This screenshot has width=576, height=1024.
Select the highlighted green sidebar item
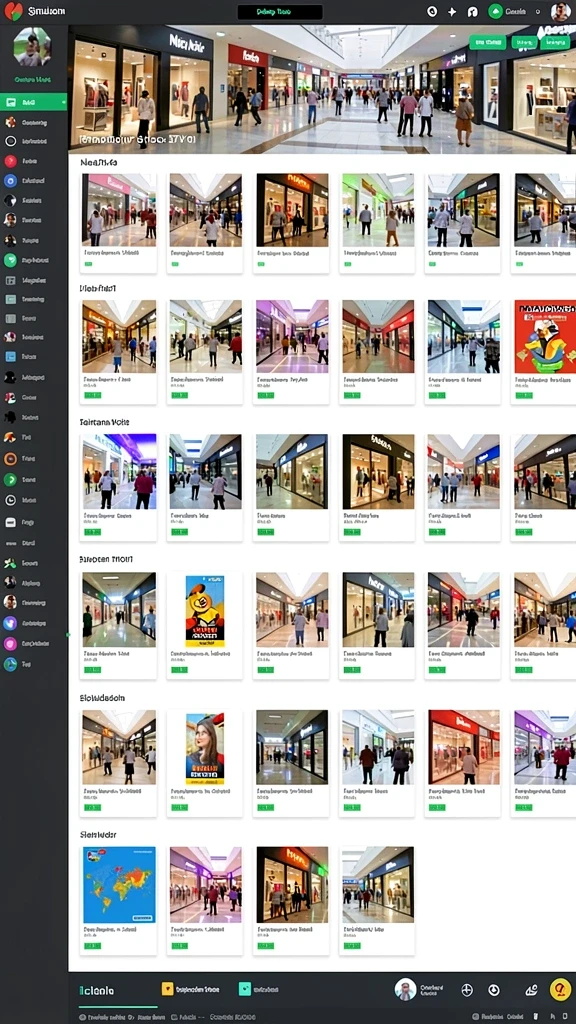point(33,102)
